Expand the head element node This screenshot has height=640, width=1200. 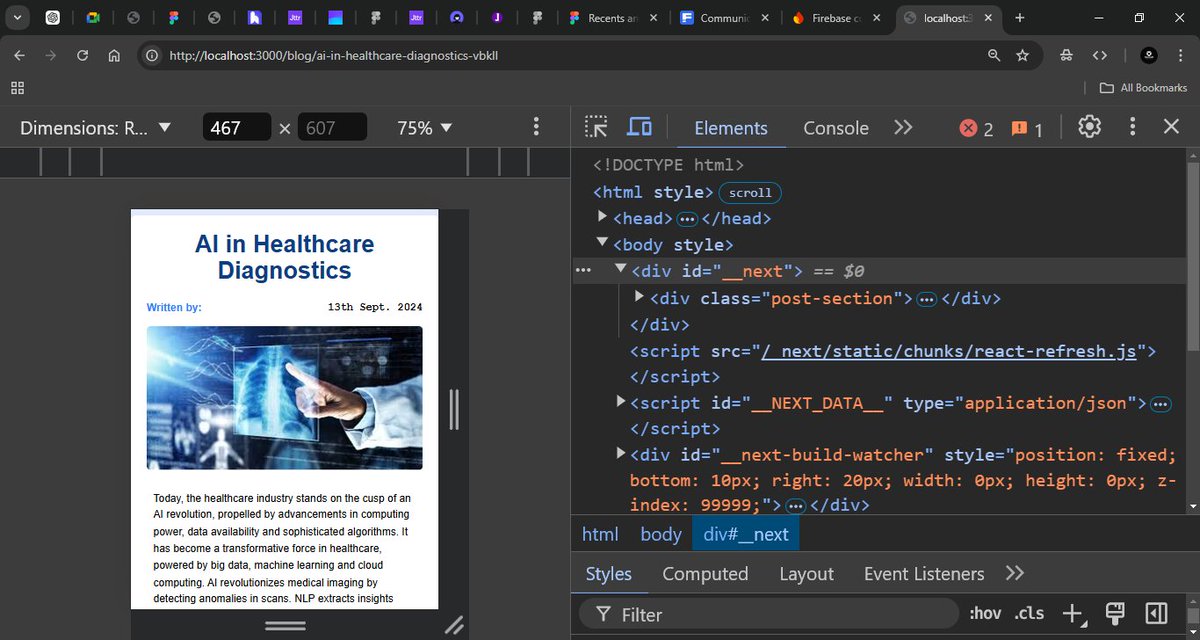[x=602, y=217]
